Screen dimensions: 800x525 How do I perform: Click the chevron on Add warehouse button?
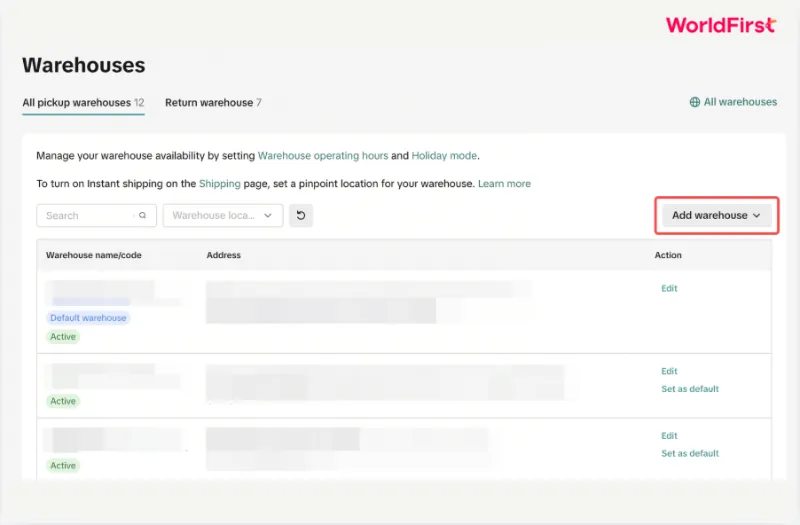click(x=757, y=215)
